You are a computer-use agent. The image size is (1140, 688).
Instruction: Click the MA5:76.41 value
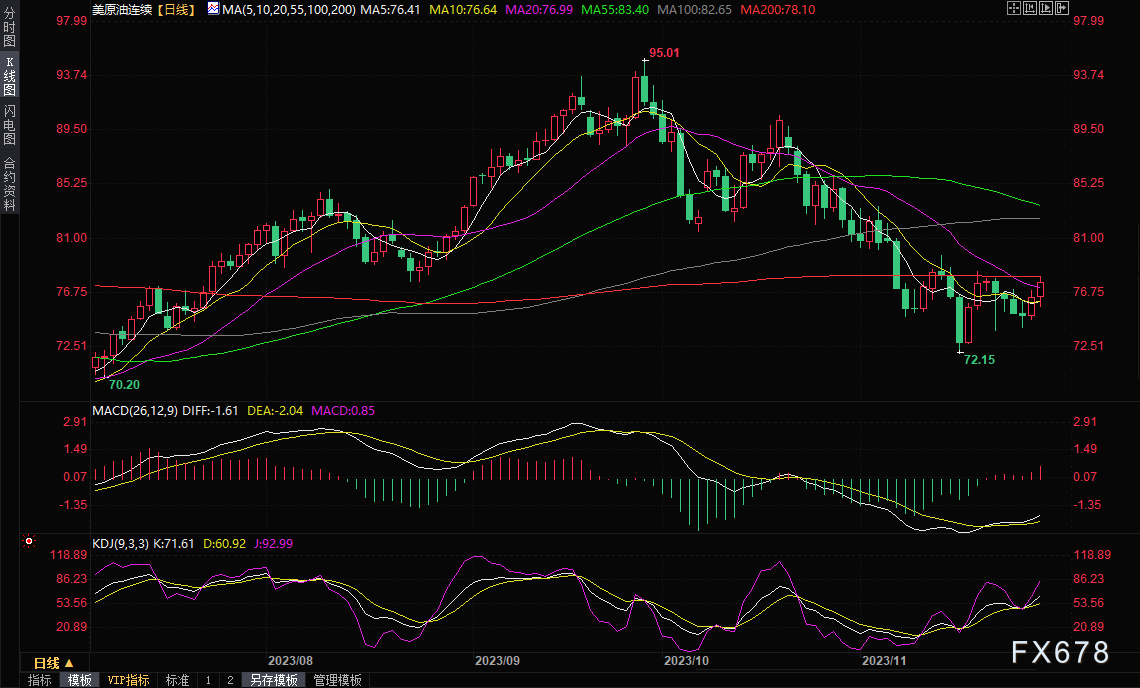pyautogui.click(x=390, y=9)
